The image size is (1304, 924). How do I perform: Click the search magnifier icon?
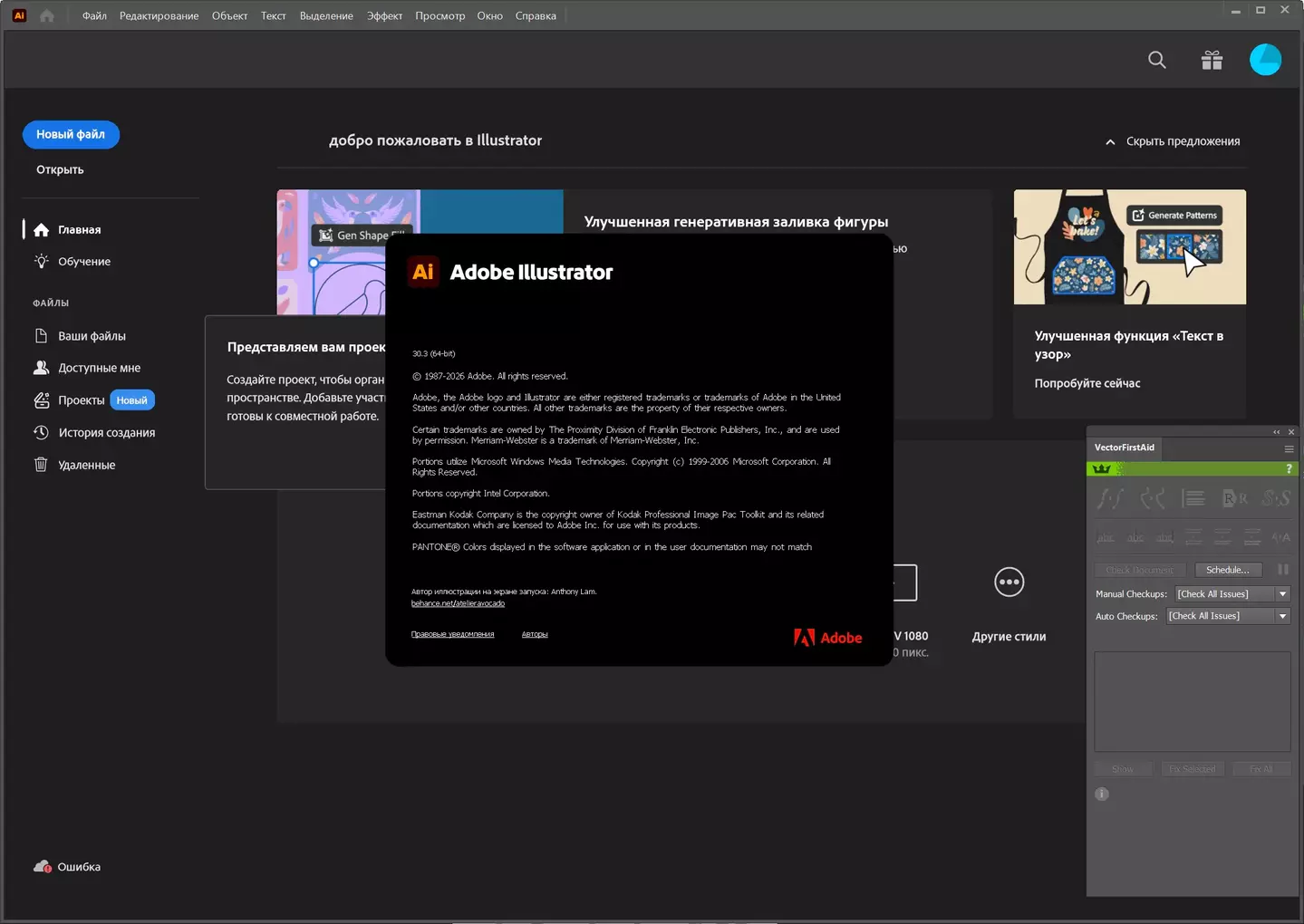[x=1156, y=61]
